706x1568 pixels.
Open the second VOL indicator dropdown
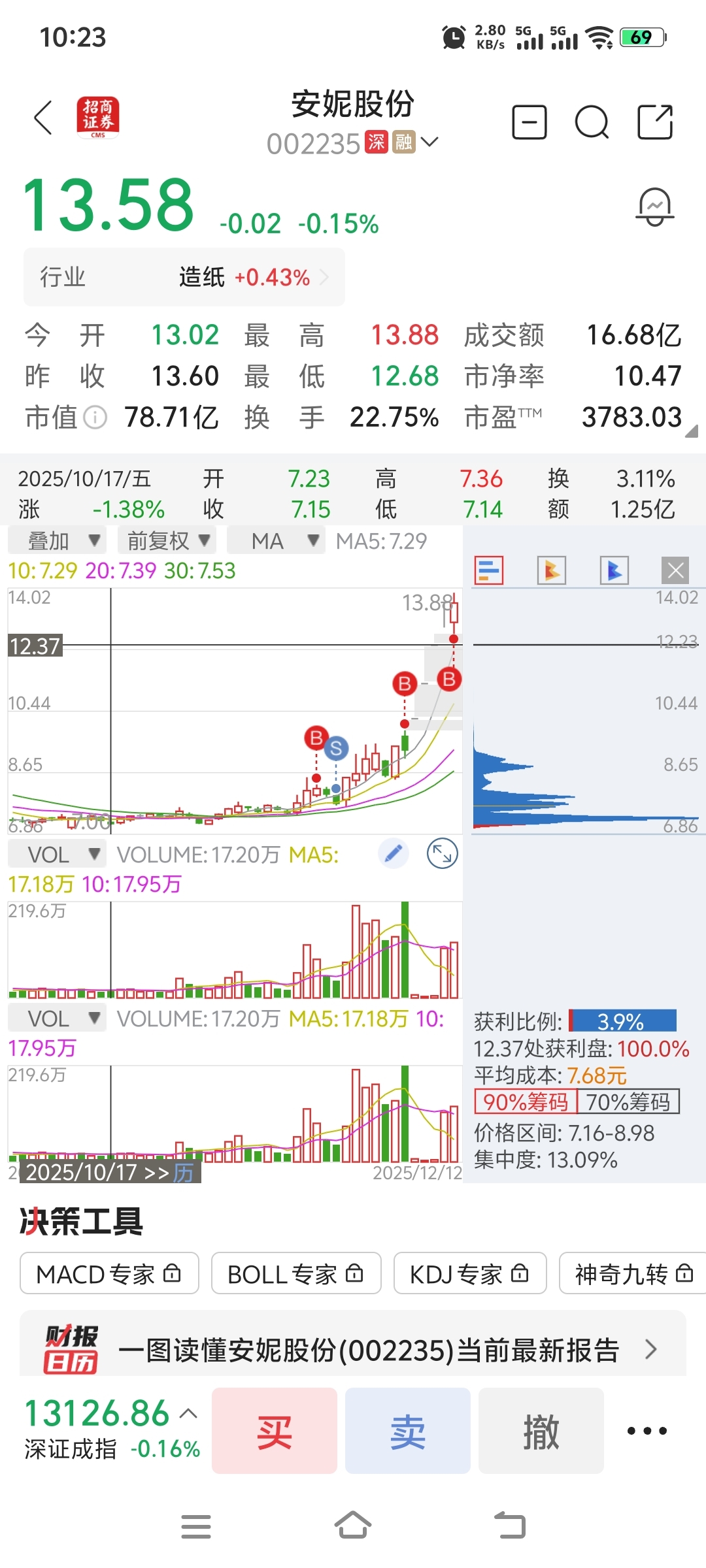(x=58, y=1018)
